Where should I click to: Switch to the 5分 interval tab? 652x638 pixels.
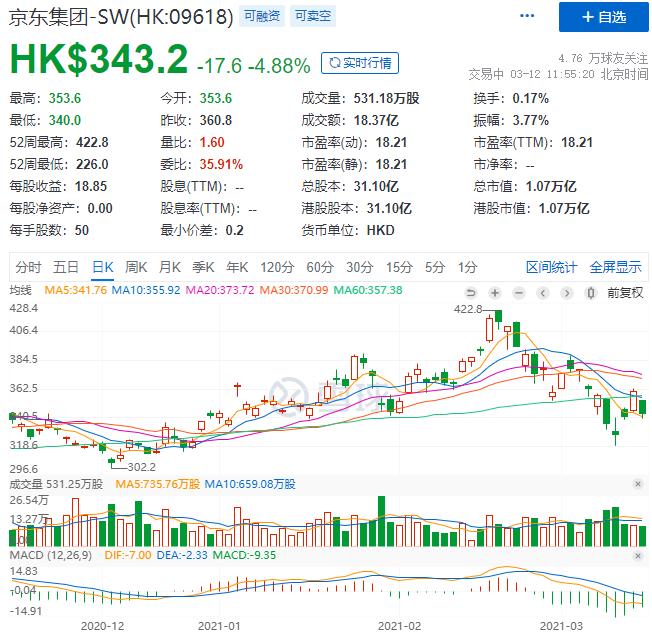[435, 267]
